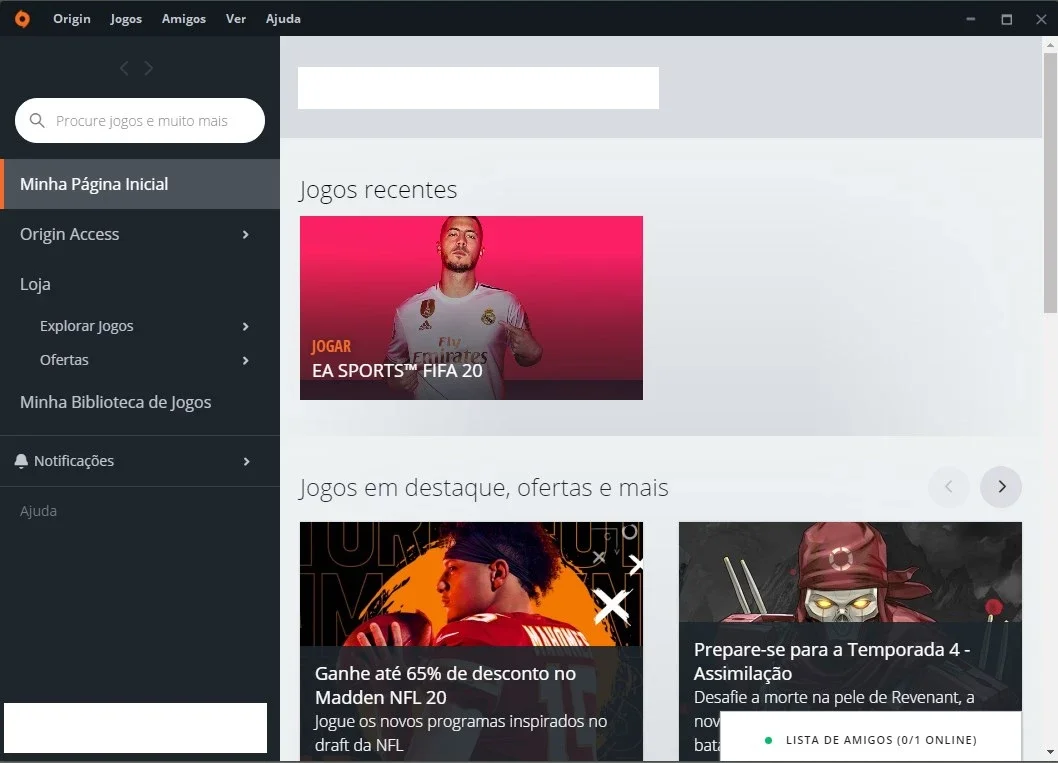This screenshot has width=1058, height=763.
Task: Click the Origin logo icon
Action: point(22,19)
